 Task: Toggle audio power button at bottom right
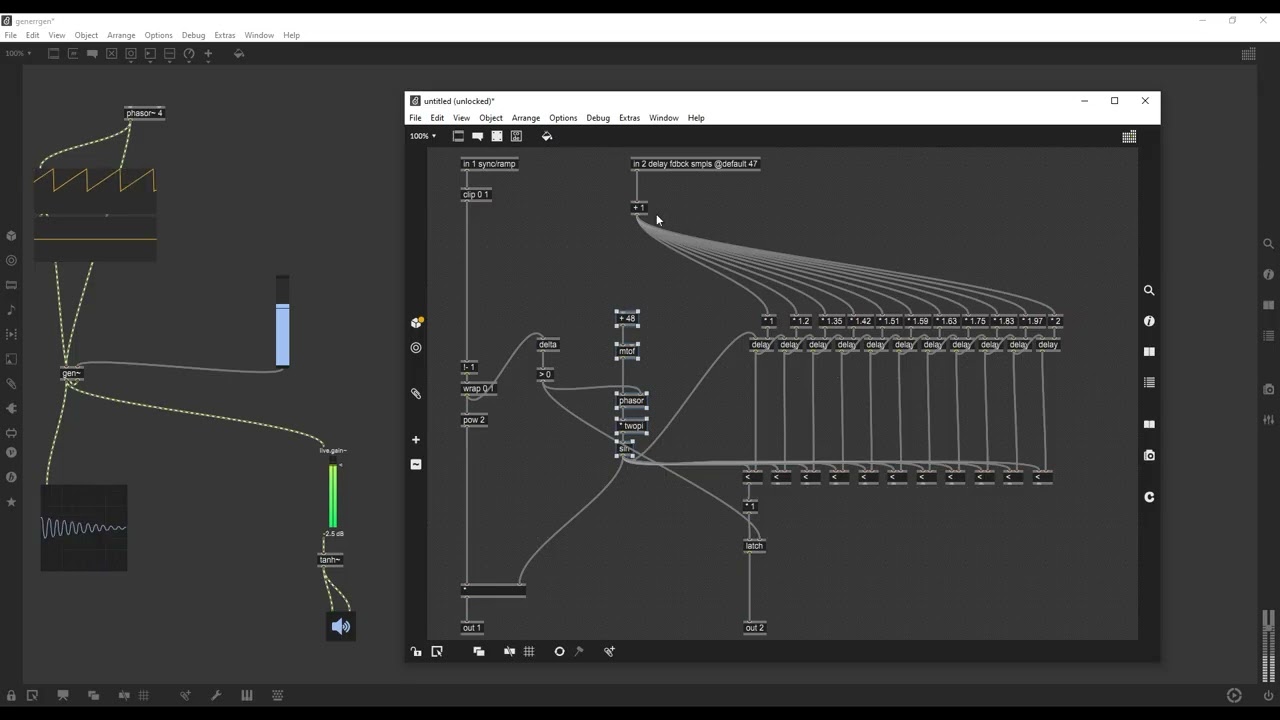(1269, 696)
